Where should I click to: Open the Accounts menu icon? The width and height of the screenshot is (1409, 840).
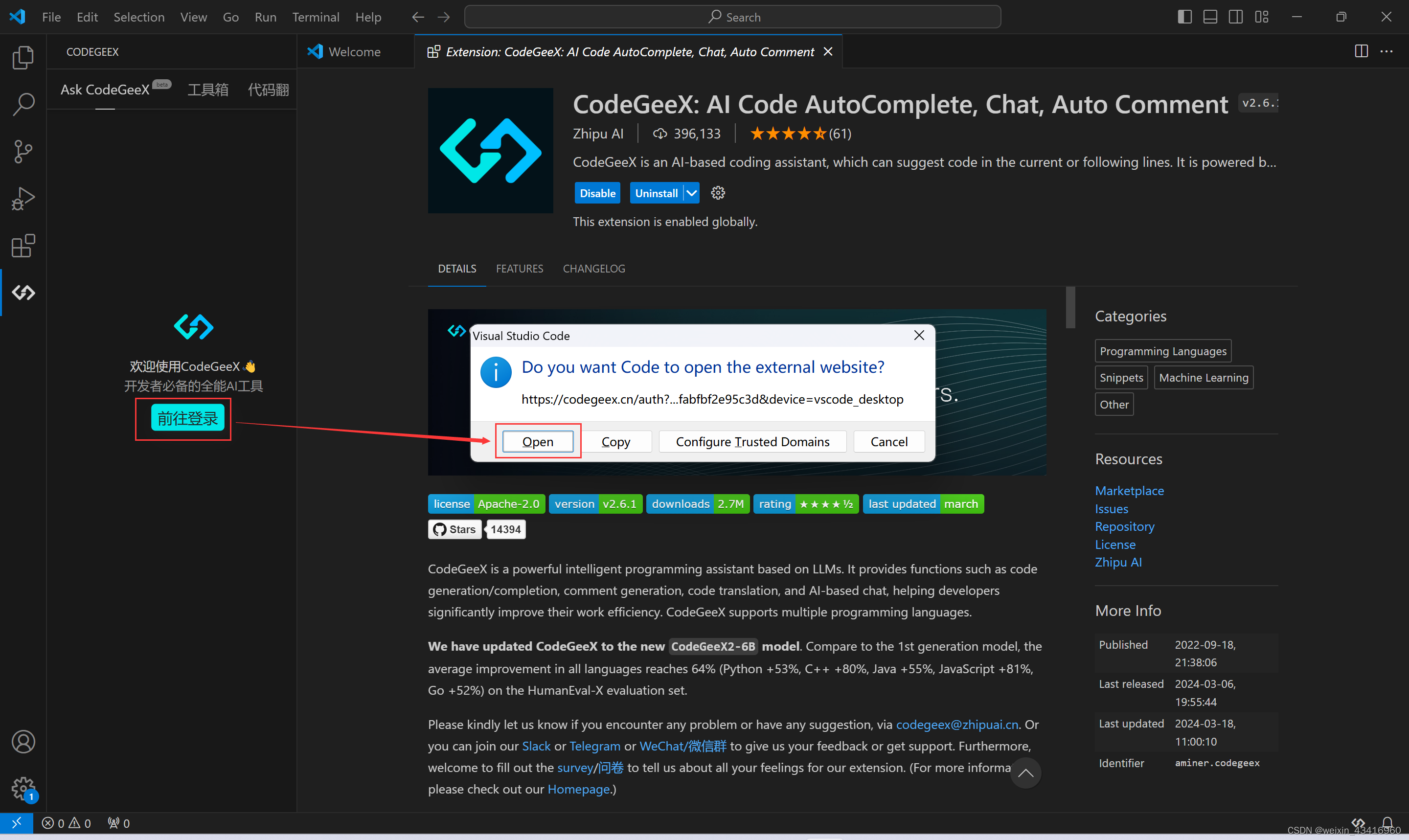click(x=23, y=742)
